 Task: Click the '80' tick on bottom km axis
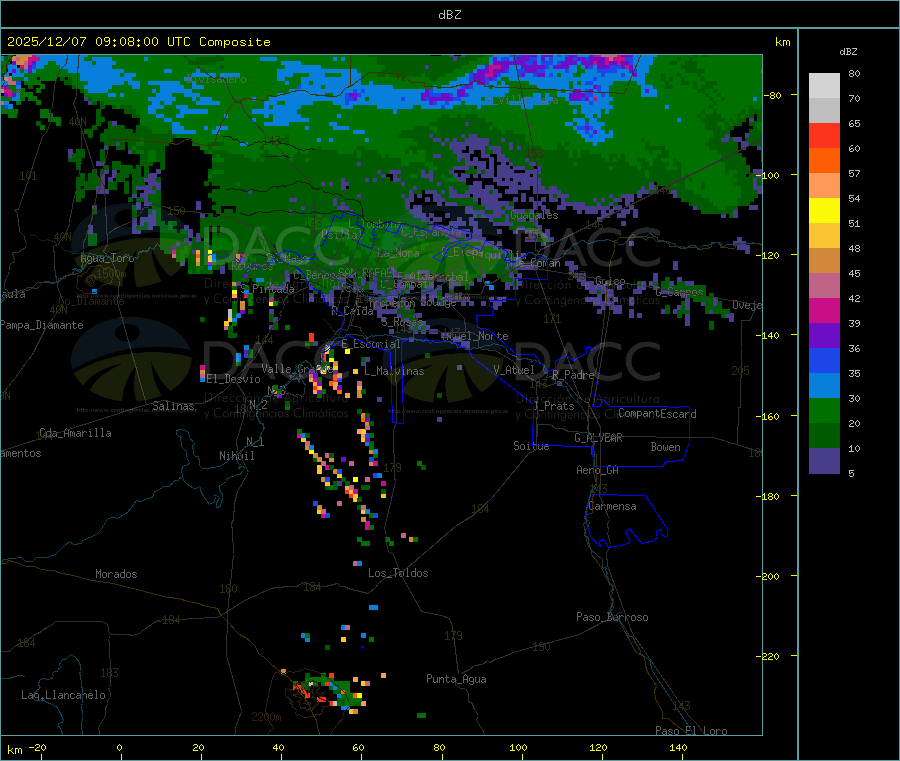pos(439,747)
